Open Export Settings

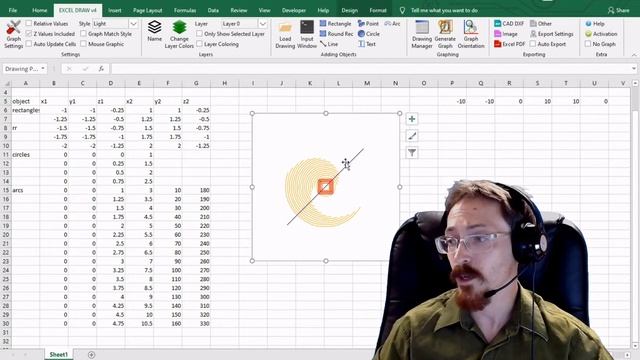(551, 34)
